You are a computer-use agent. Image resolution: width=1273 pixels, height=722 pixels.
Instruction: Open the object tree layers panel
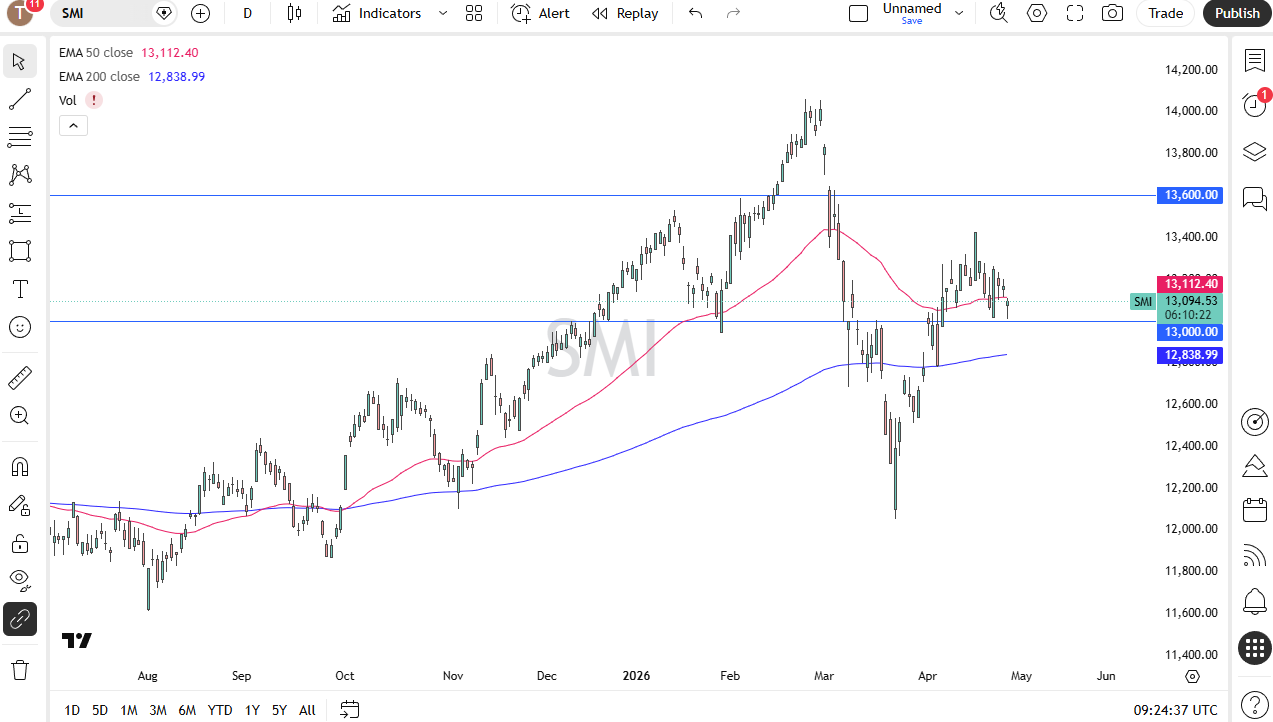1254,152
